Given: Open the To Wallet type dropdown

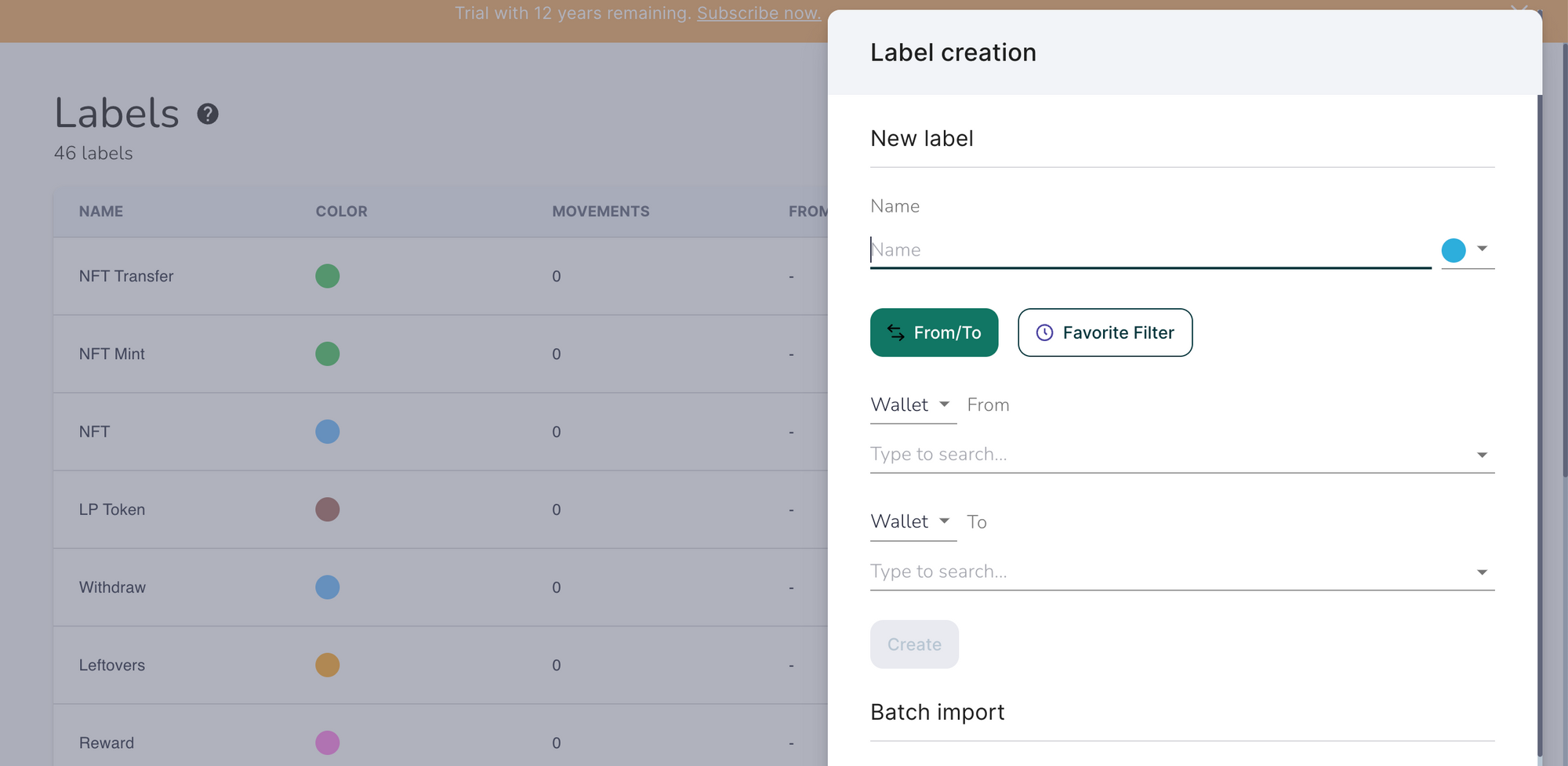Looking at the screenshot, I should 913,521.
